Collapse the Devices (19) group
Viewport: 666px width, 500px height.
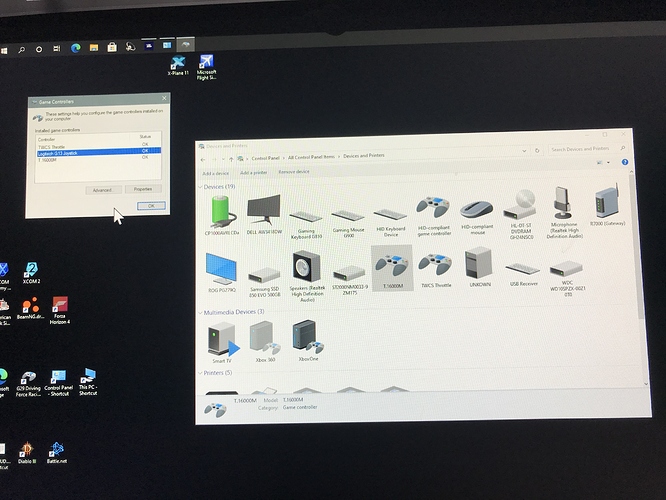(200, 187)
